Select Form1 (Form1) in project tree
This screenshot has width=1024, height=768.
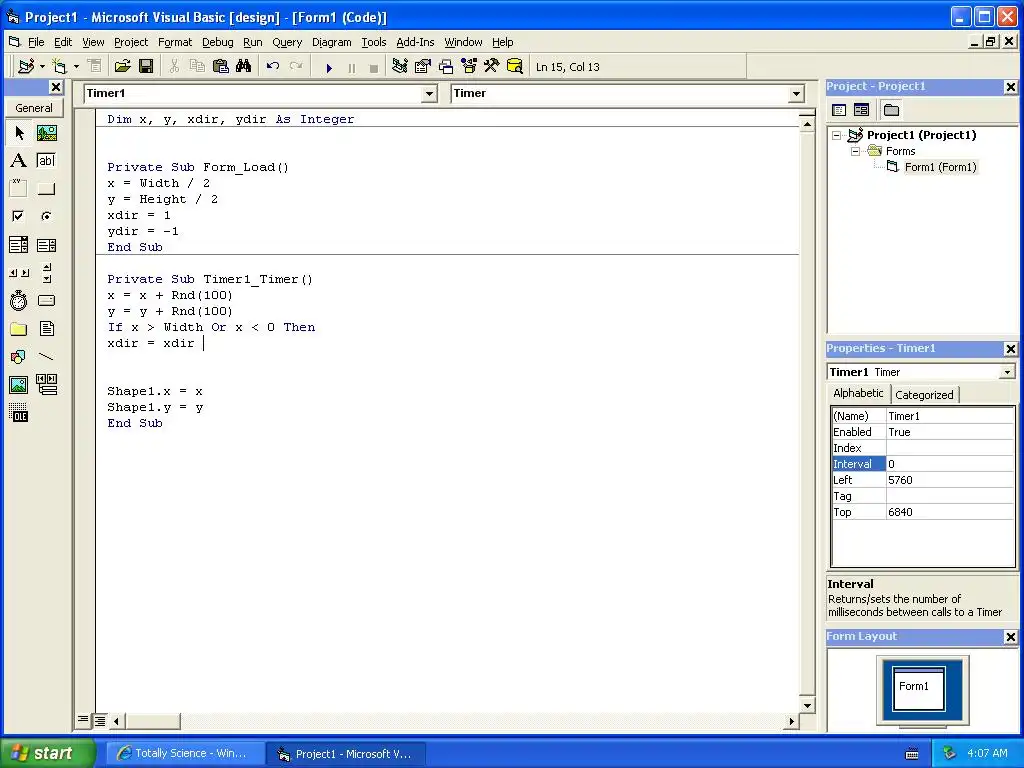coord(940,167)
